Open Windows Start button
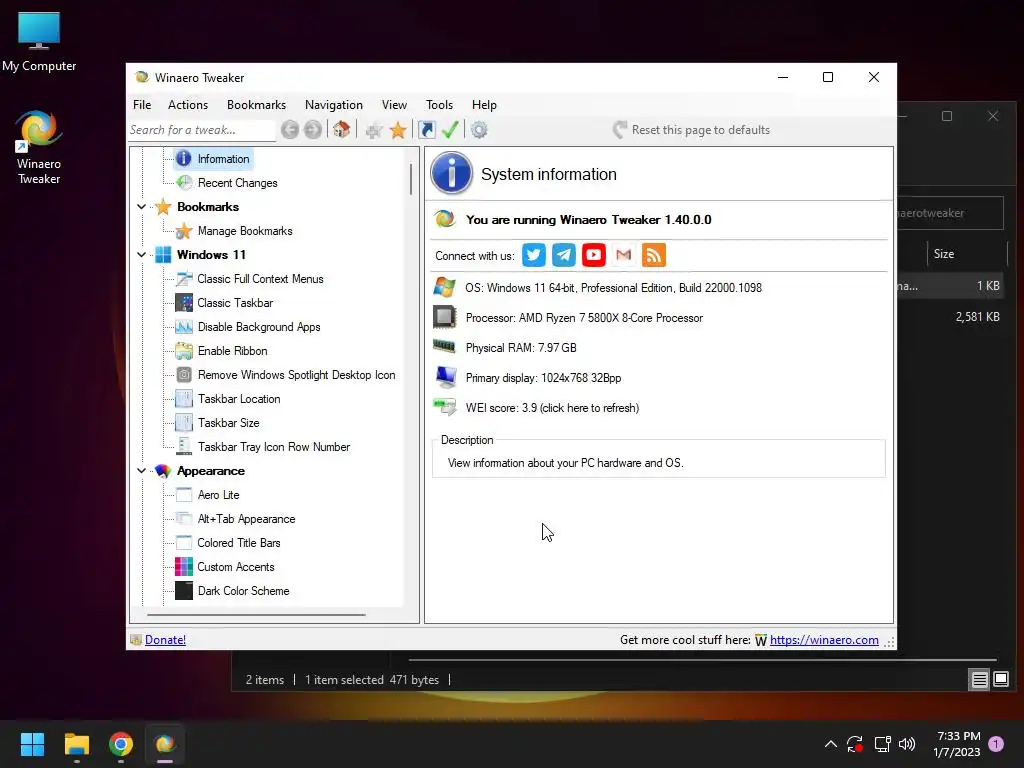The width and height of the screenshot is (1024, 768). [x=32, y=744]
